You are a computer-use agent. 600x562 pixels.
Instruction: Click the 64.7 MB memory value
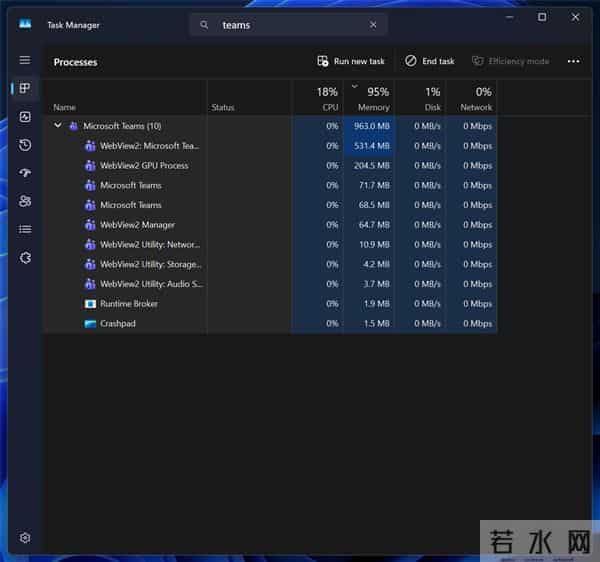(374, 225)
